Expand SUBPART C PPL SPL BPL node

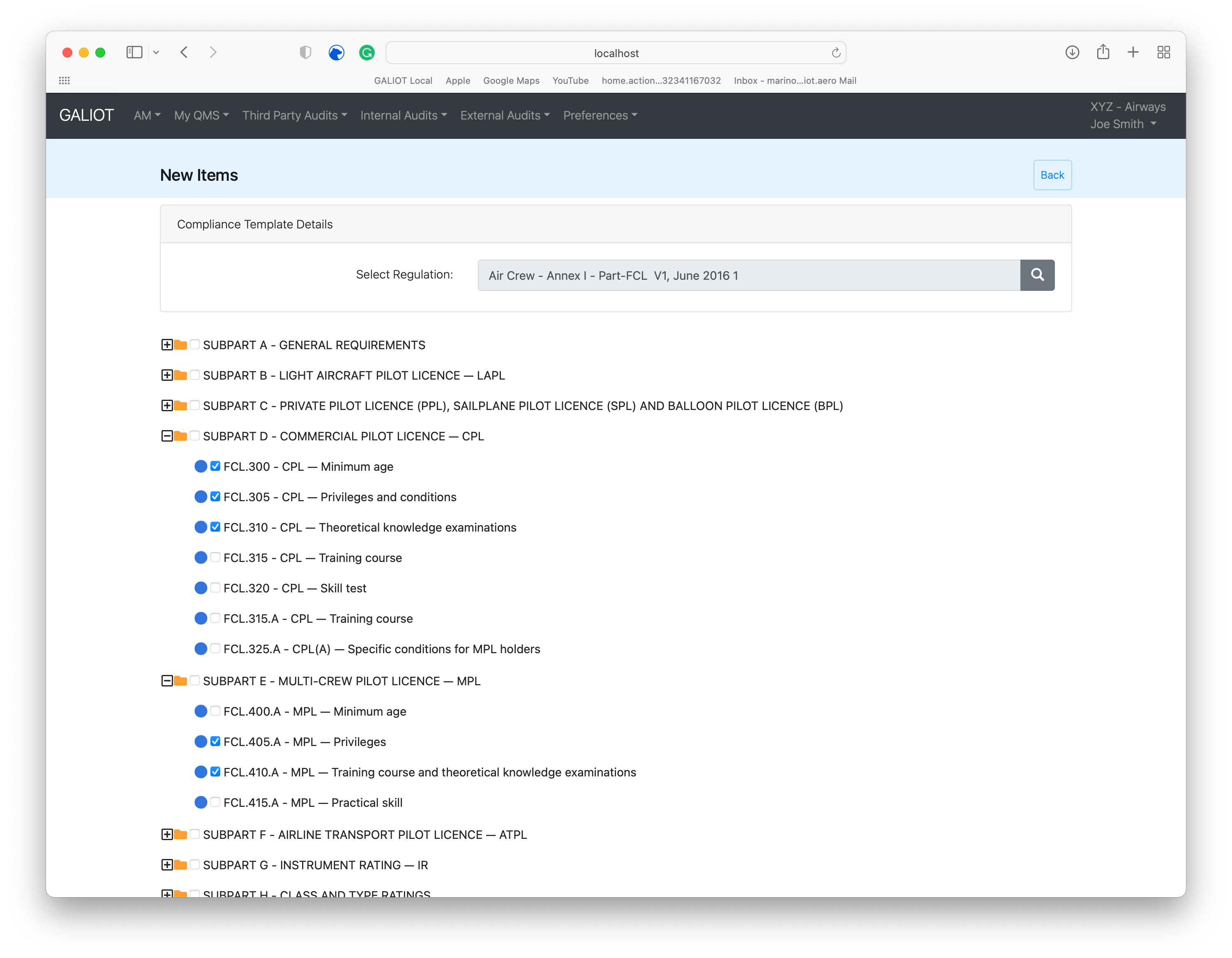167,405
